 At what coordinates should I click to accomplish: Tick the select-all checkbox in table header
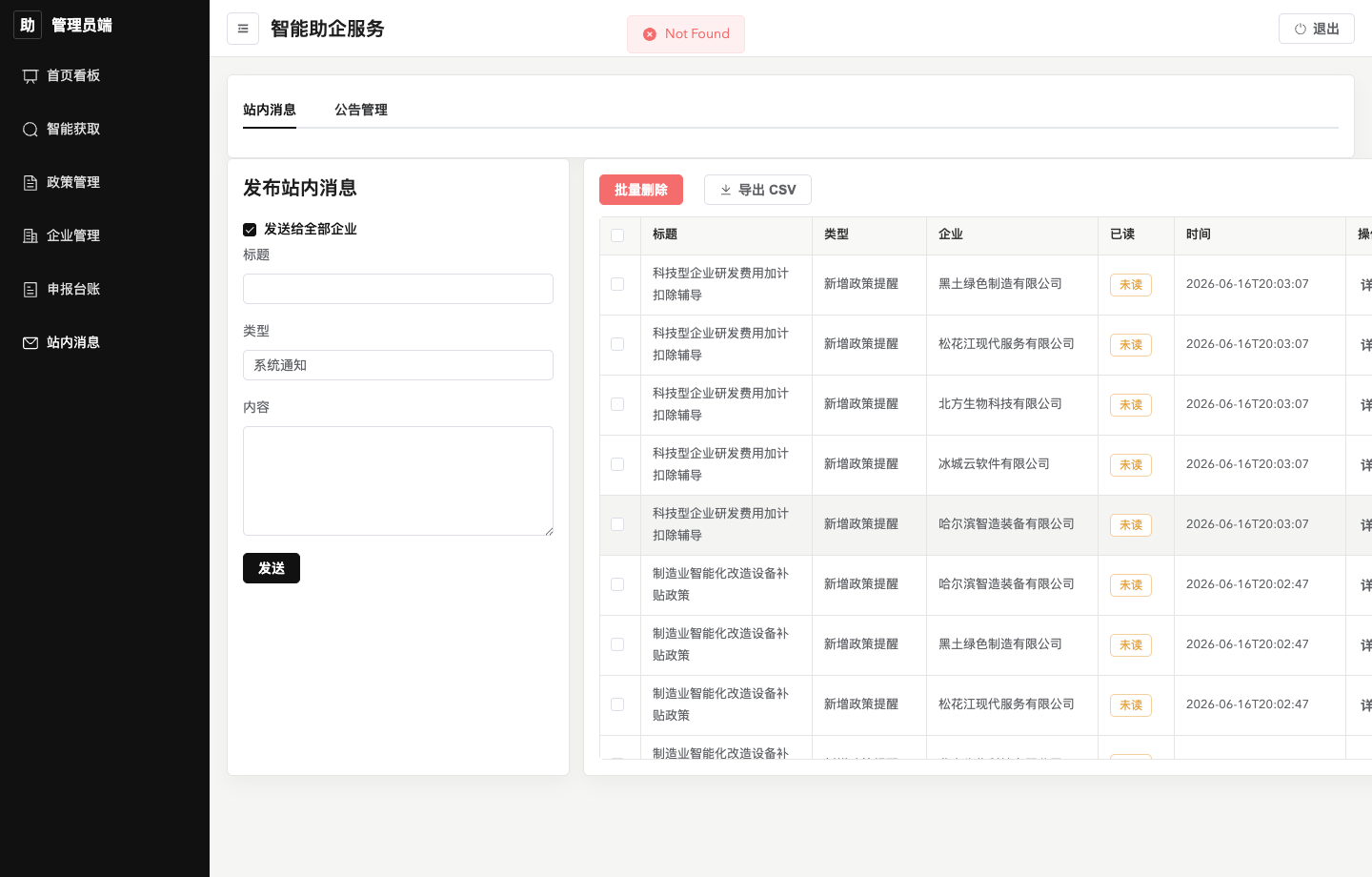coord(617,235)
